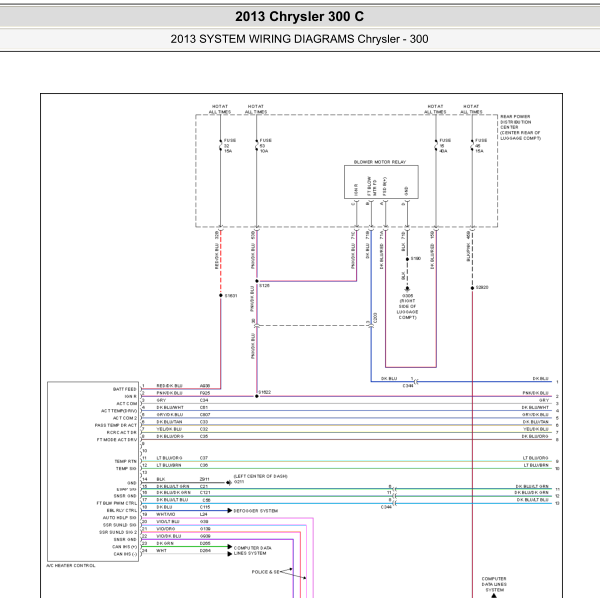
Task: Select splice label S190
Action: point(416,259)
